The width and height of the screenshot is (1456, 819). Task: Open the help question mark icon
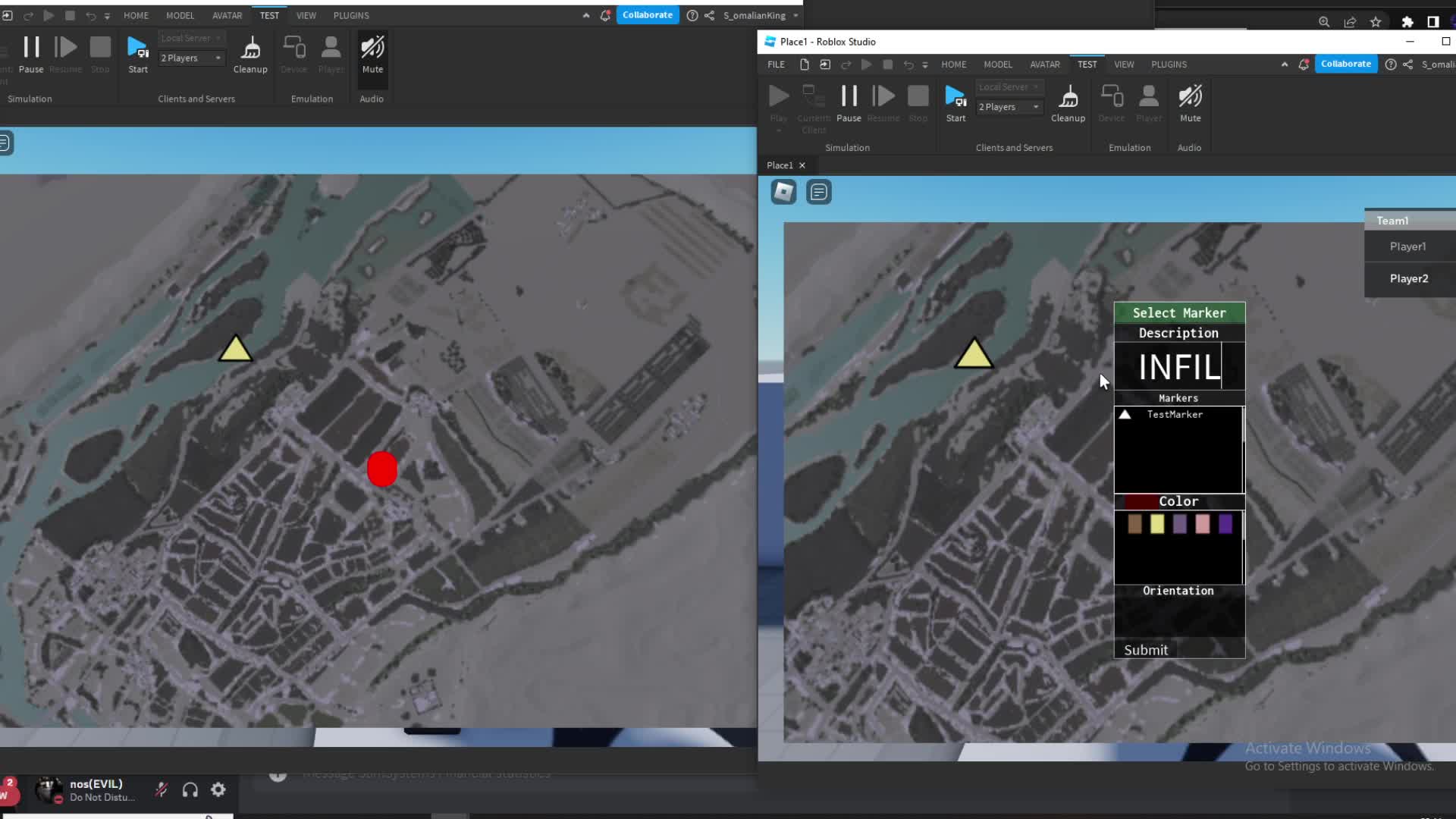(1391, 64)
